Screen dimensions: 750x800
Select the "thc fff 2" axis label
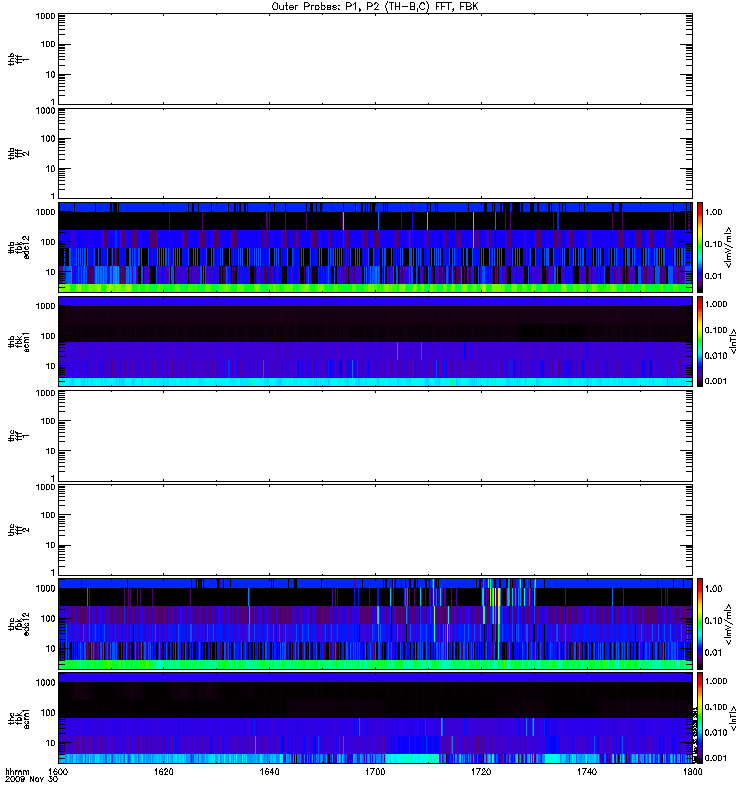tap(18, 530)
